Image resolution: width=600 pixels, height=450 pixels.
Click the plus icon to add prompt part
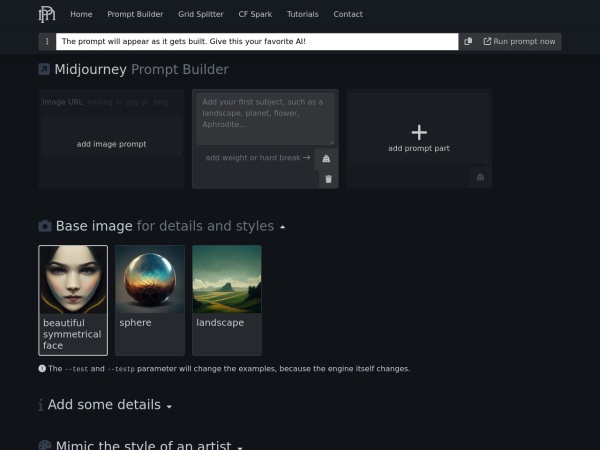tap(419, 132)
